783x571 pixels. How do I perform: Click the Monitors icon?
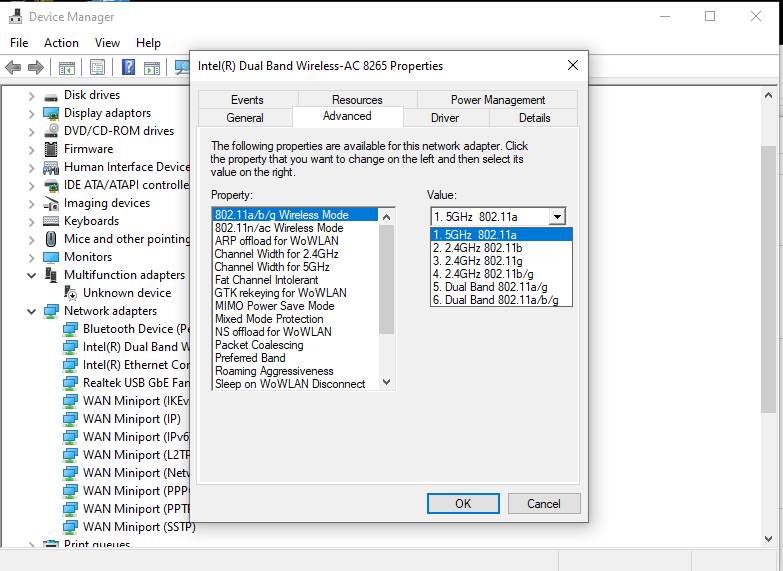50,257
